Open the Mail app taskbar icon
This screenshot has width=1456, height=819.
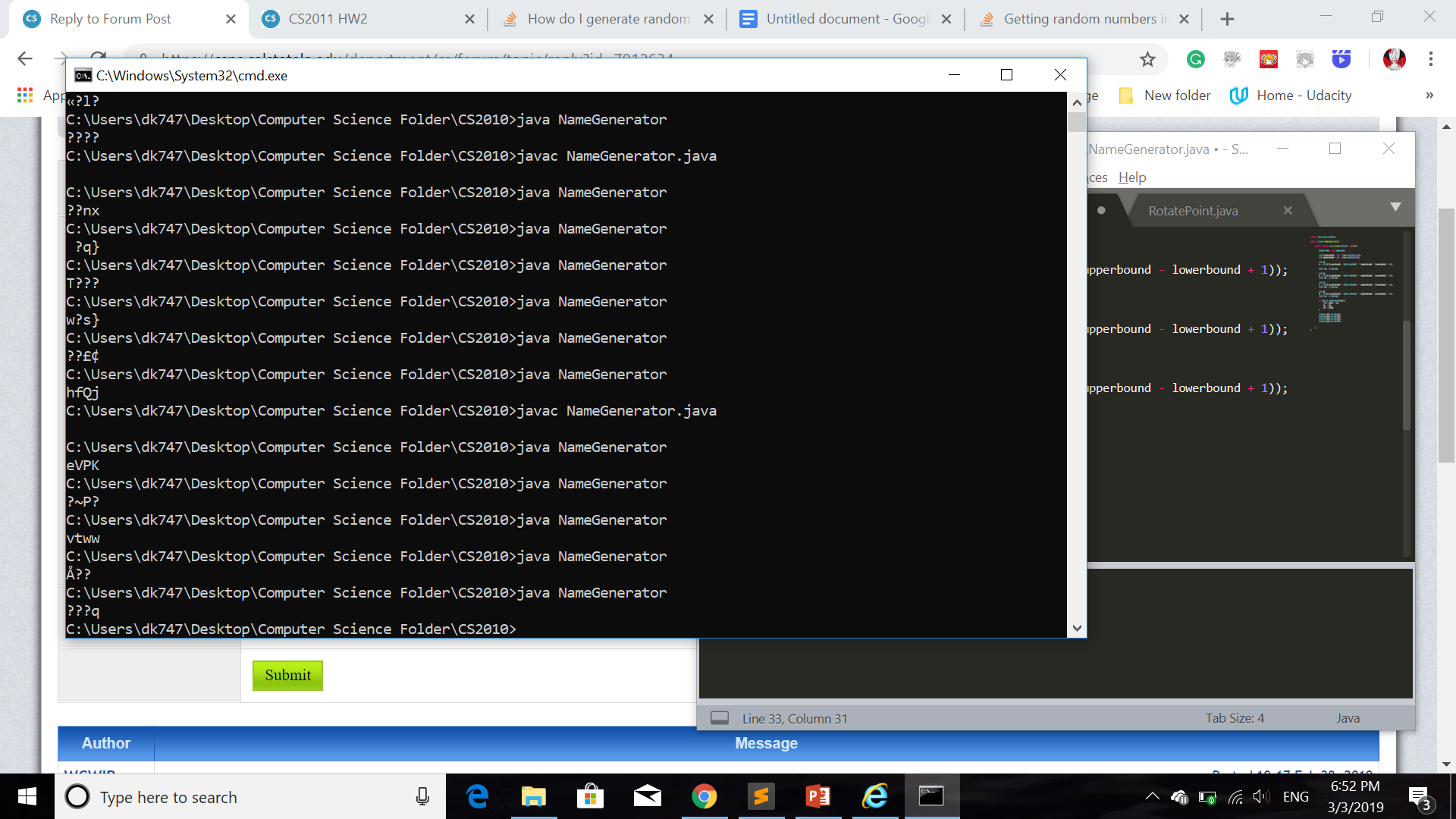pos(647,796)
